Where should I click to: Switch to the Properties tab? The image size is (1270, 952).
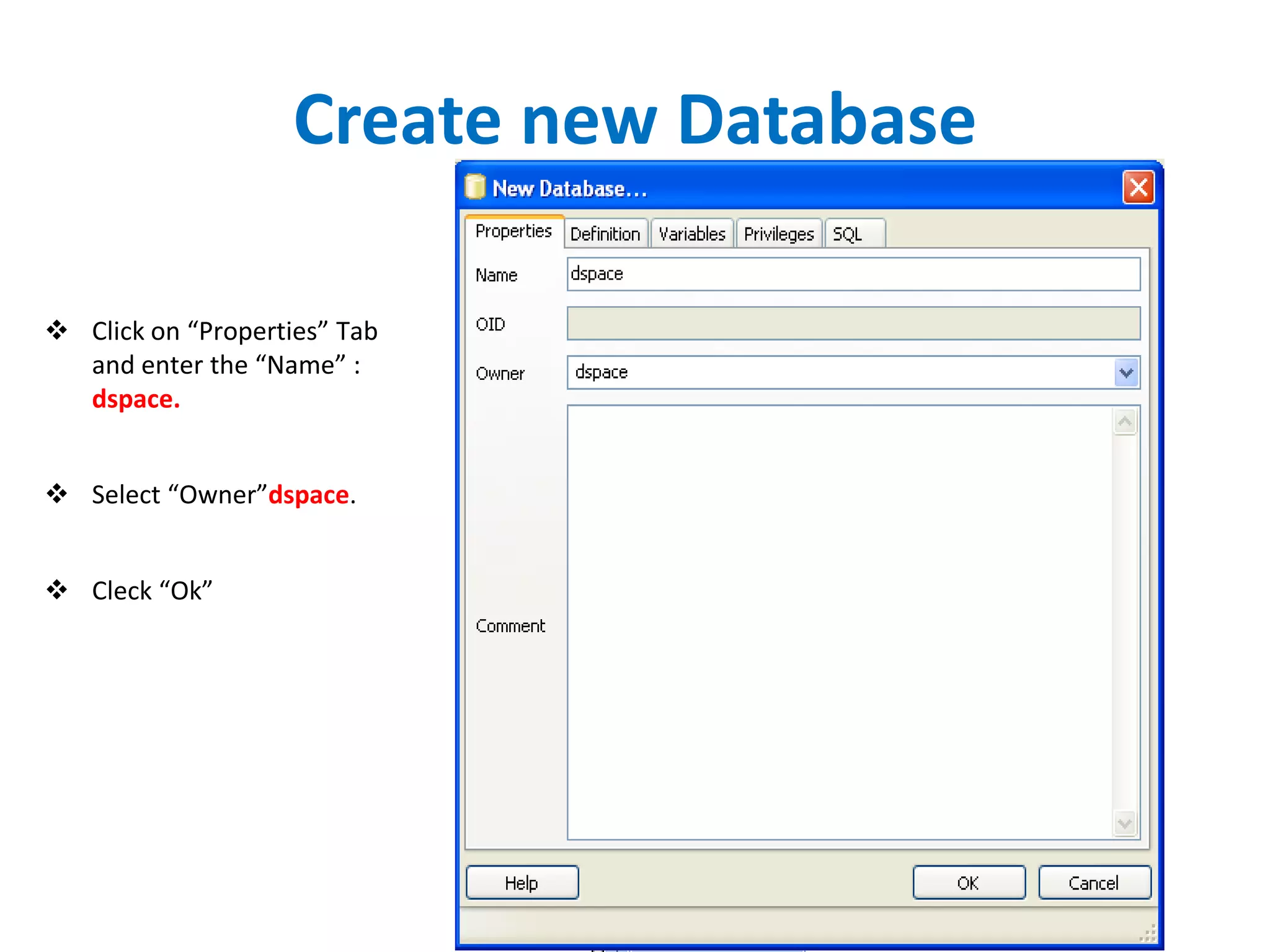[x=513, y=231]
